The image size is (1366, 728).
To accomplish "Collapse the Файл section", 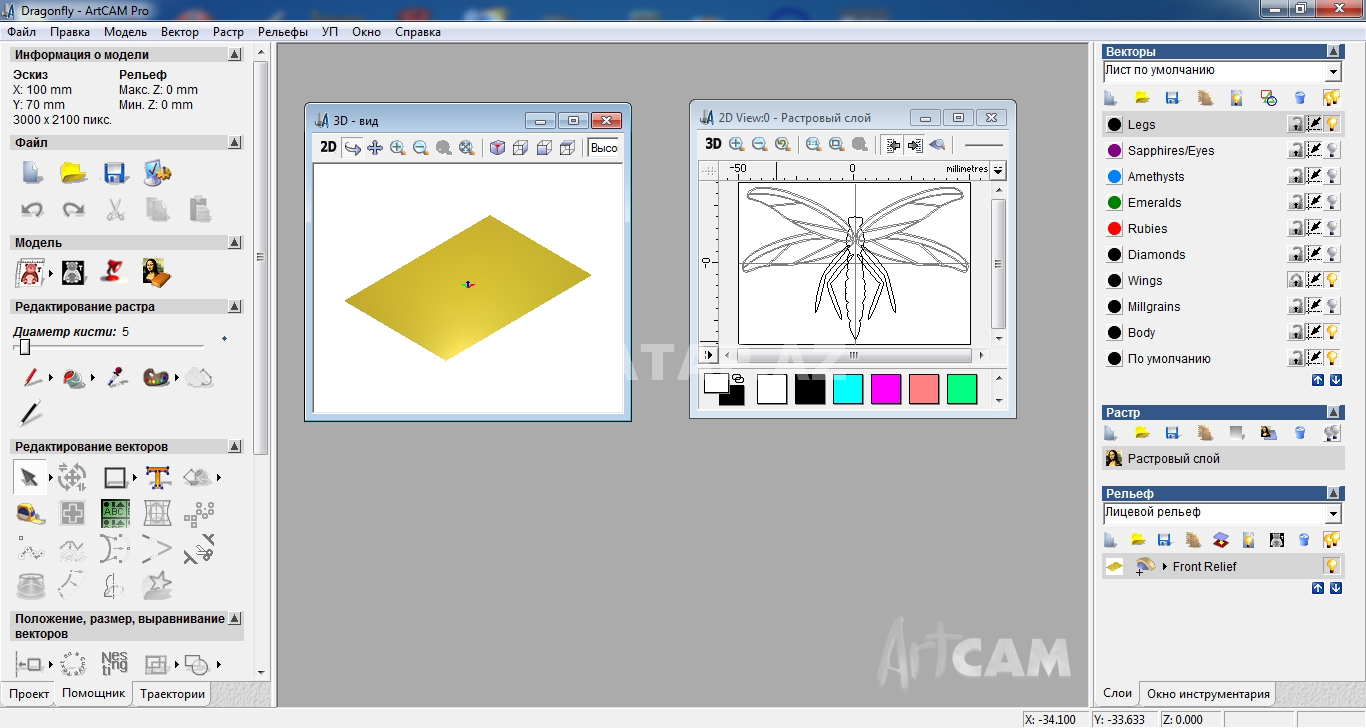I will [x=234, y=143].
